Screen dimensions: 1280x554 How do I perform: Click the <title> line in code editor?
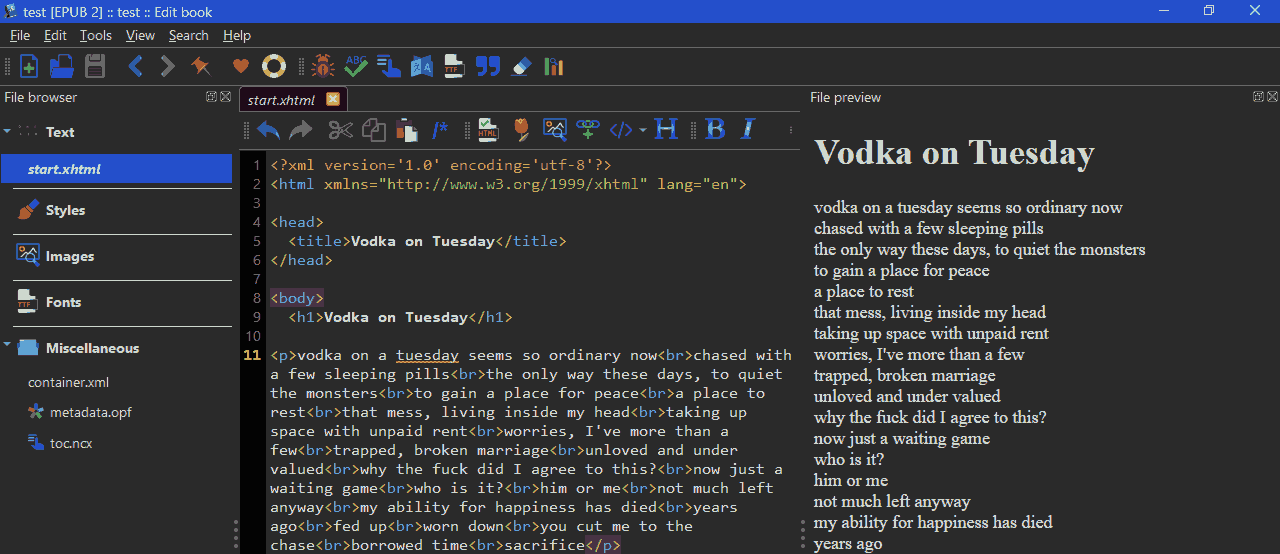coord(427,241)
